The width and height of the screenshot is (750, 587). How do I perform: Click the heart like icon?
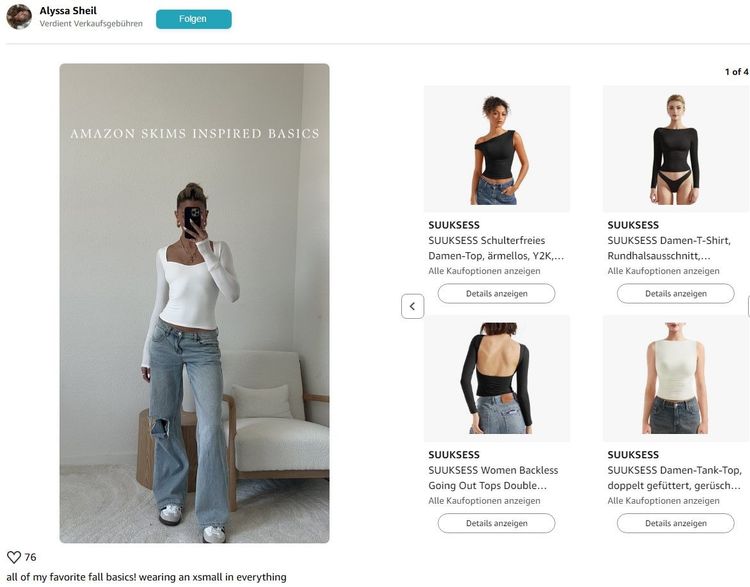[x=14, y=557]
